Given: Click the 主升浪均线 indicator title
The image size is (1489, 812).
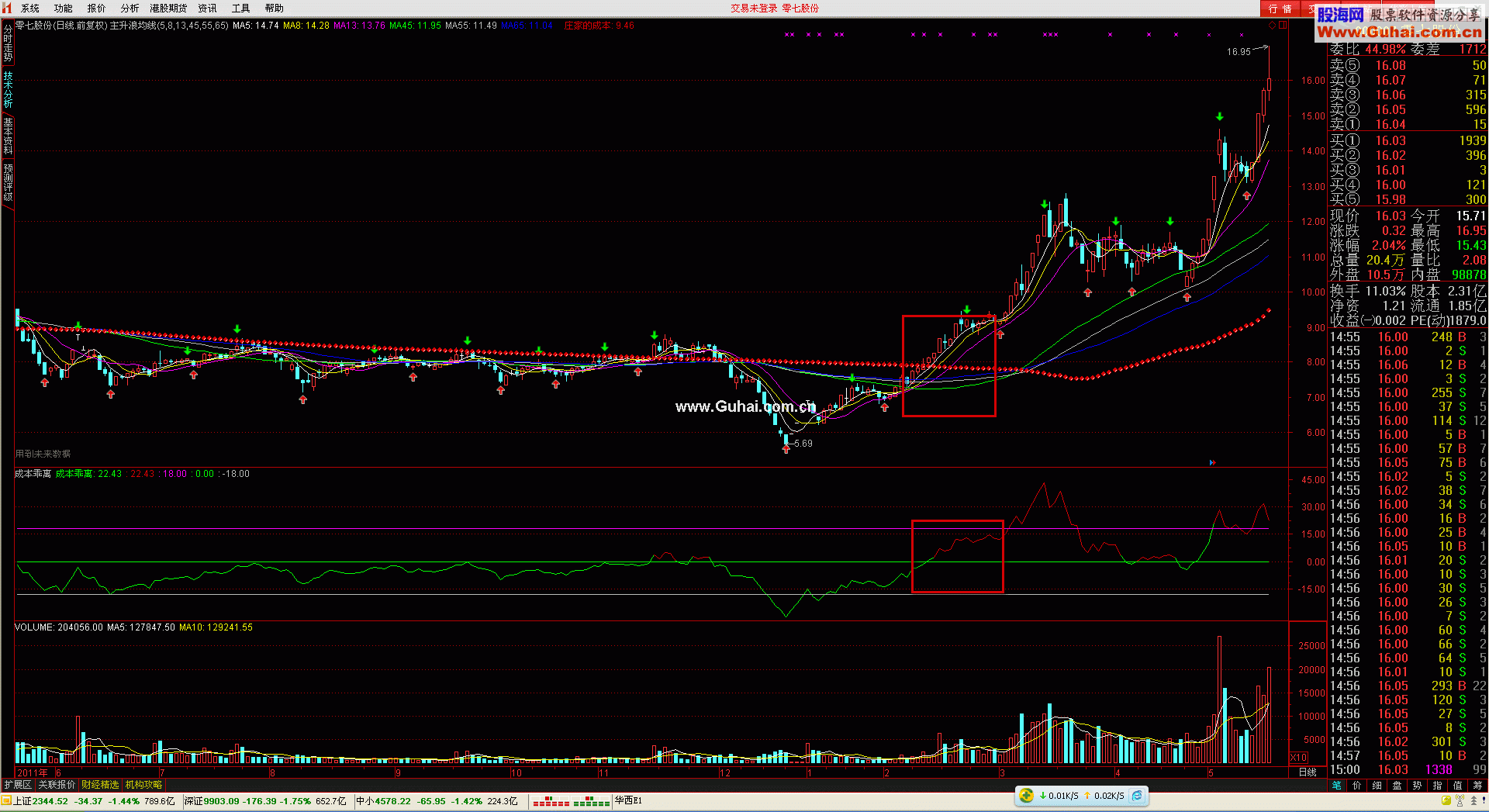Looking at the screenshot, I should [169, 26].
